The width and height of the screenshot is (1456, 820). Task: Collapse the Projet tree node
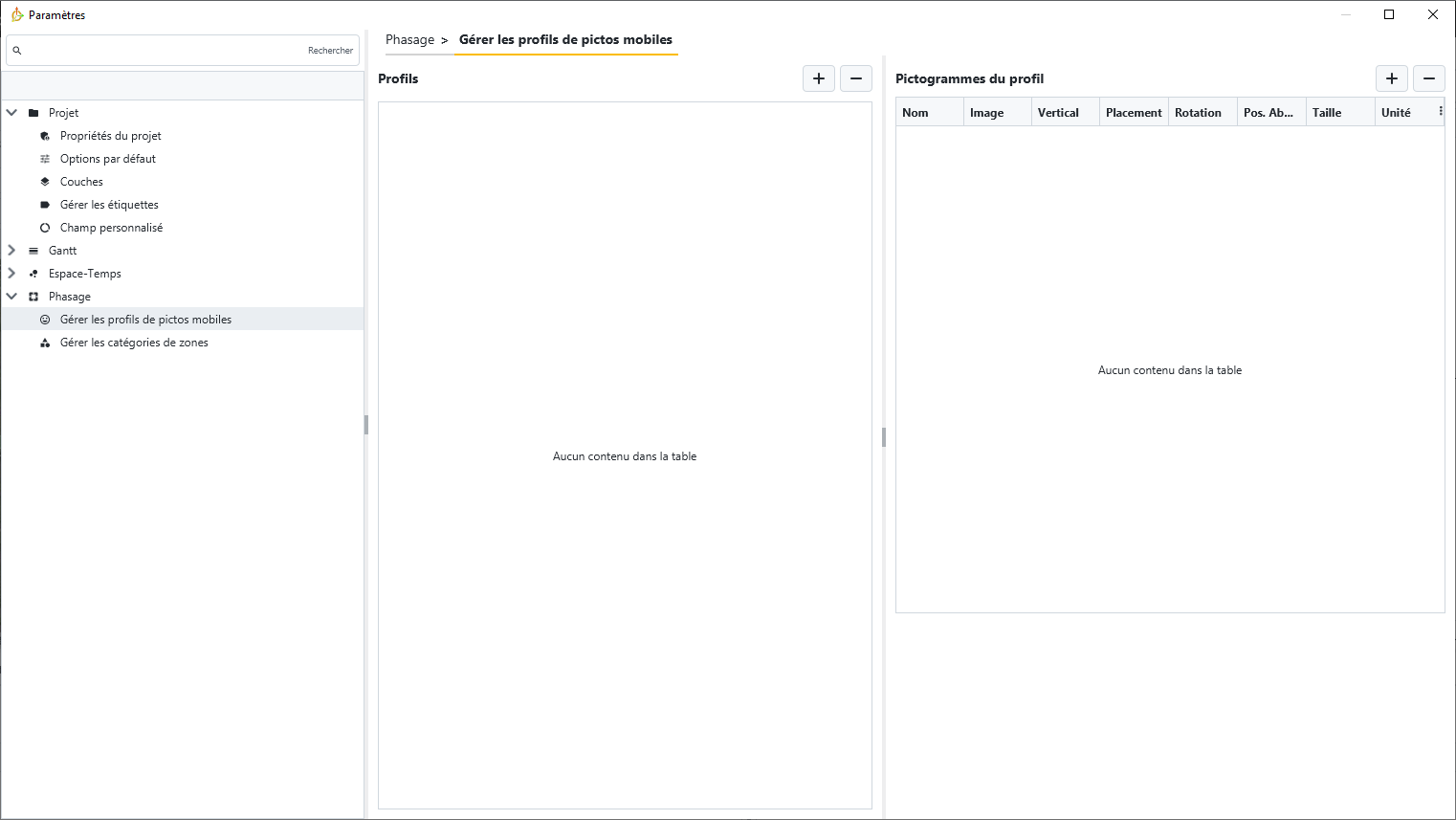point(11,113)
